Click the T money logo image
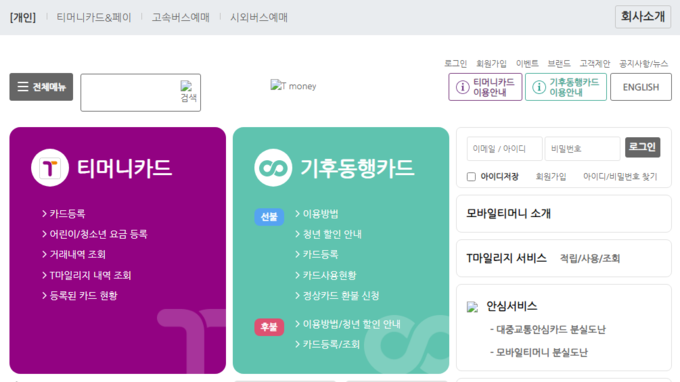This screenshot has width=680, height=382. 293,85
